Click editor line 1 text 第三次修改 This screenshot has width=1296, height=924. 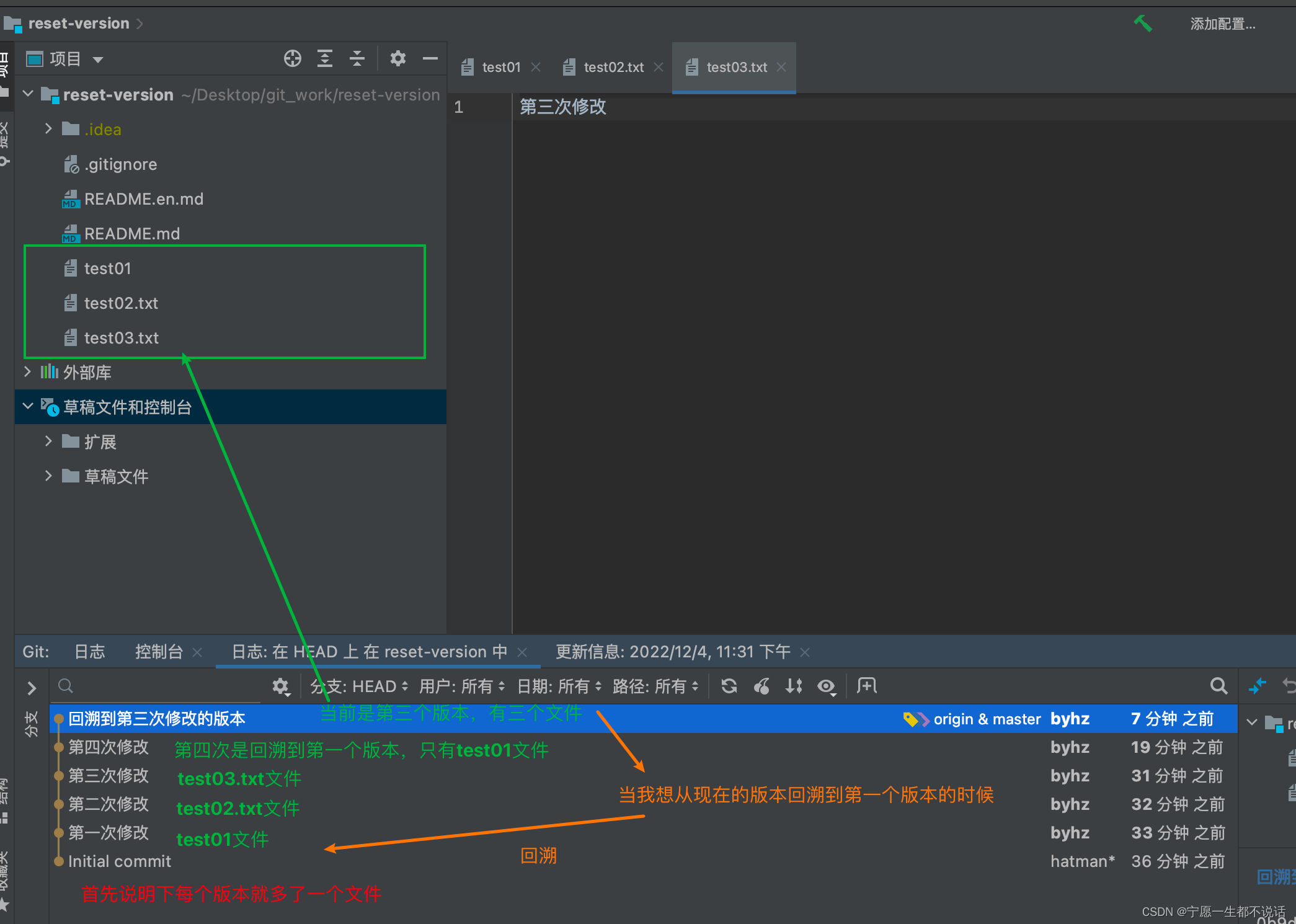pos(562,107)
